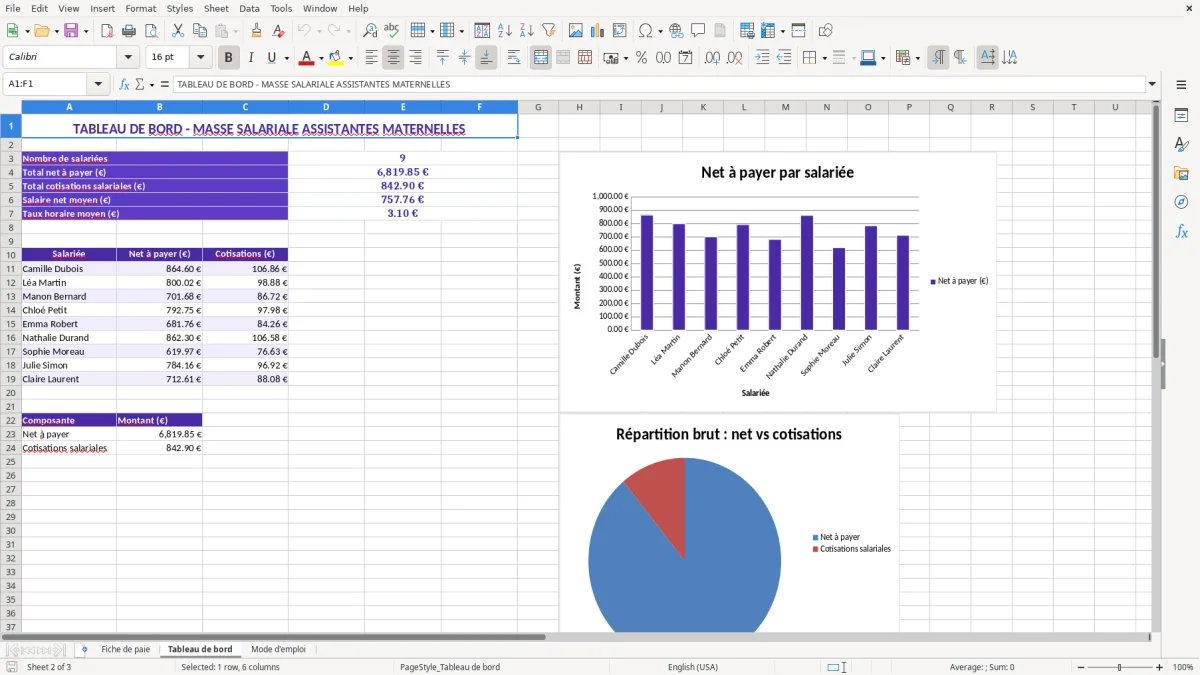Open the Font Name dropdown
This screenshot has width=1200, height=675.
pos(128,58)
